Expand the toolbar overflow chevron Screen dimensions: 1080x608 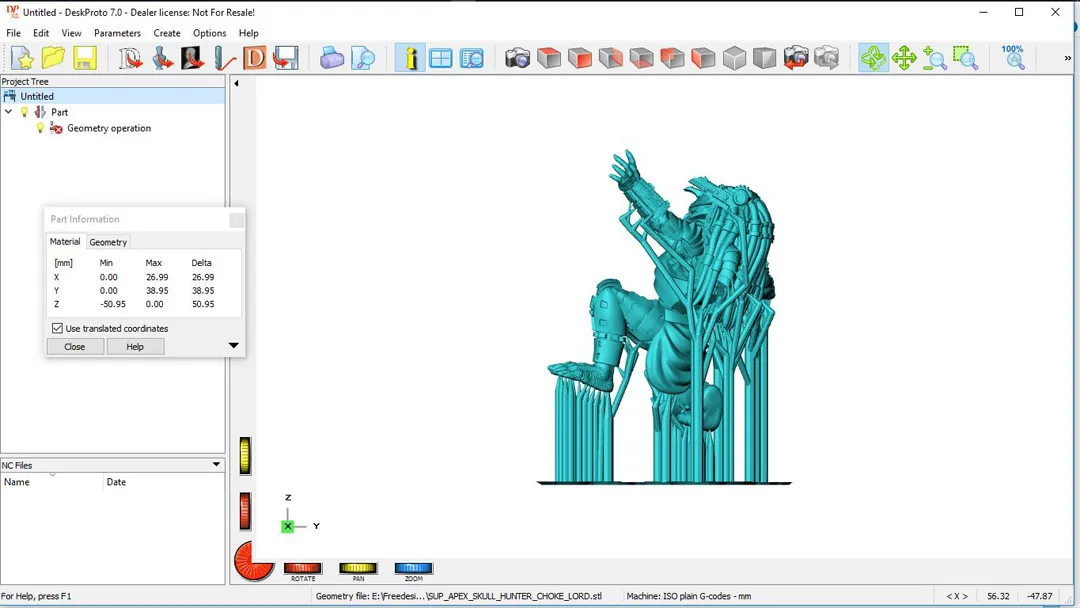pyautogui.click(x=1068, y=59)
